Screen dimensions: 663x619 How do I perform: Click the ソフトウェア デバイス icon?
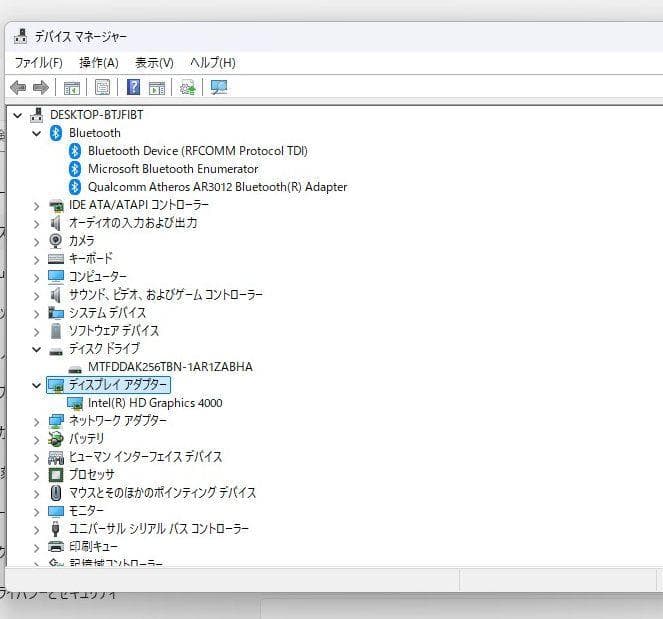56,331
